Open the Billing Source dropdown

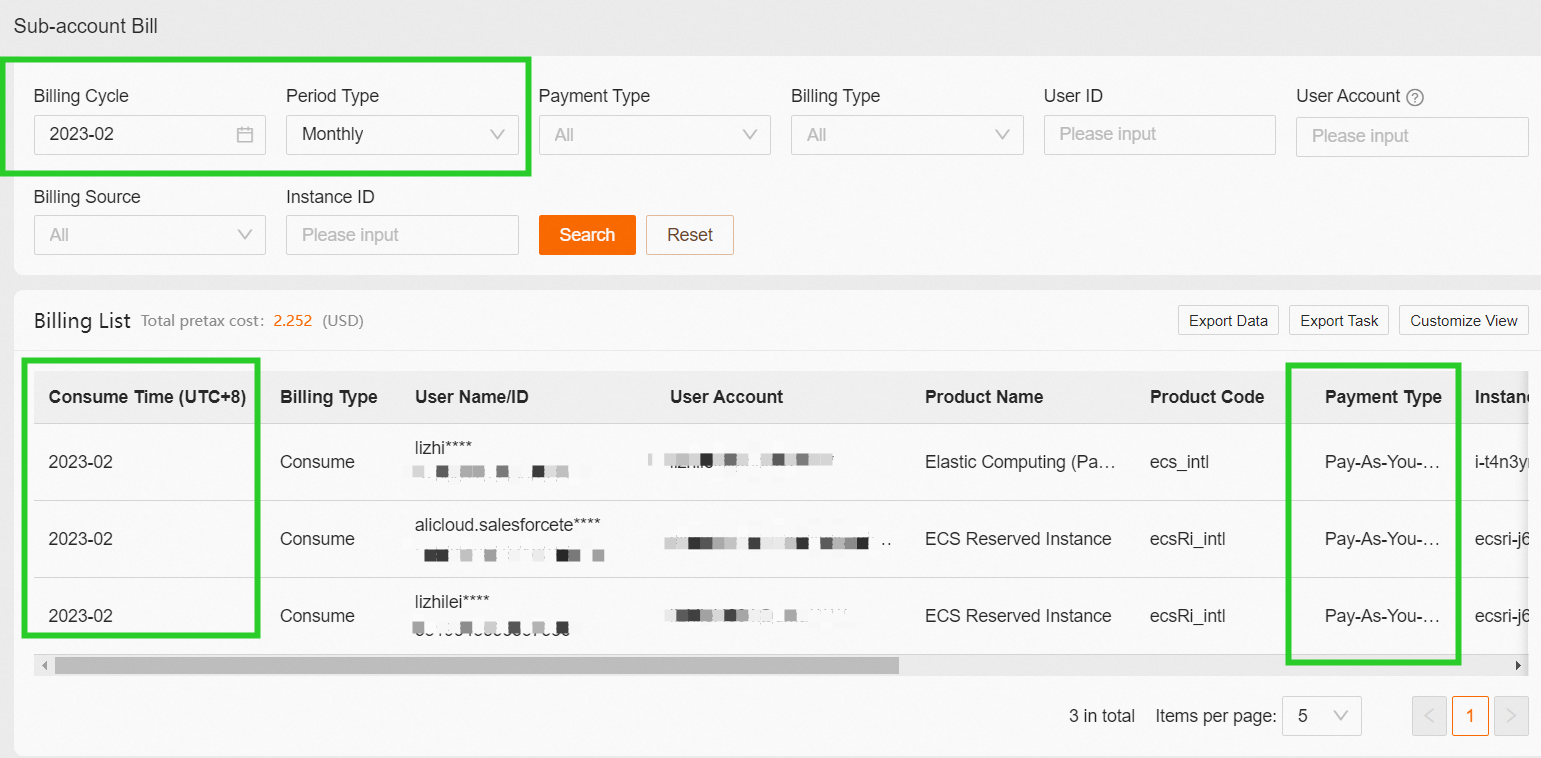[149, 235]
